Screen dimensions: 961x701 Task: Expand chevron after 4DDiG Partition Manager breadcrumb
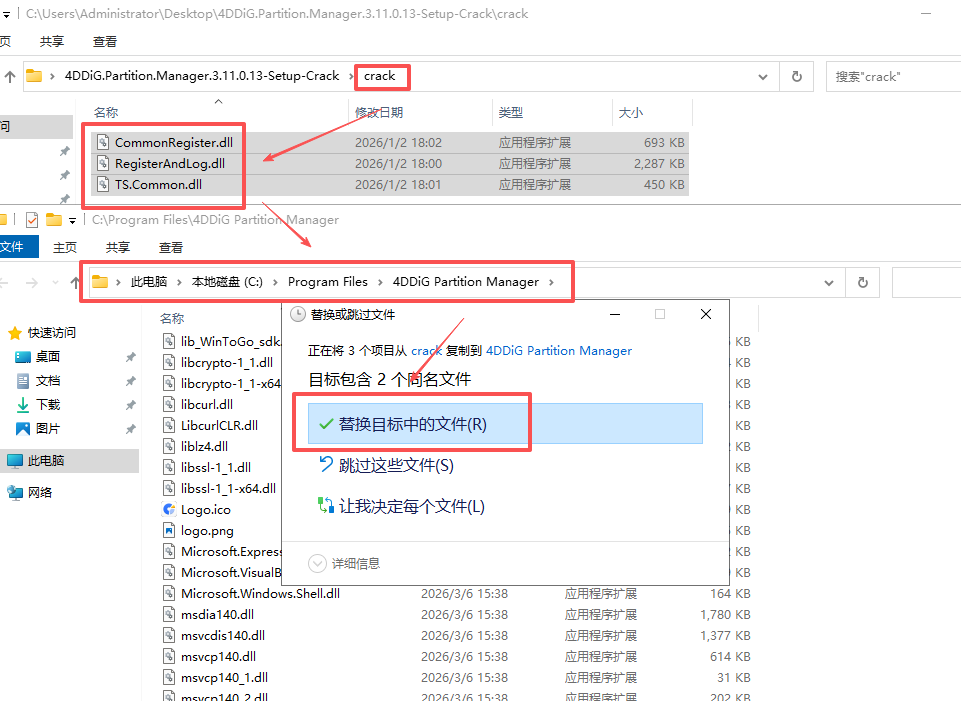click(550, 282)
